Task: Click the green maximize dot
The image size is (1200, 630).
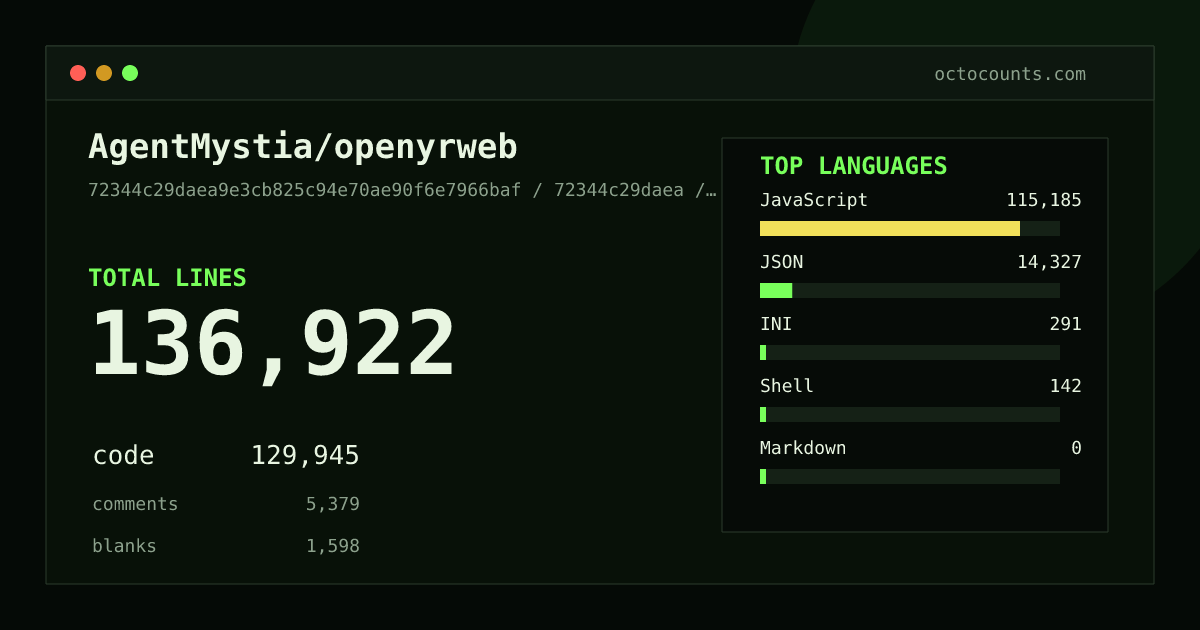Action: pos(130,73)
